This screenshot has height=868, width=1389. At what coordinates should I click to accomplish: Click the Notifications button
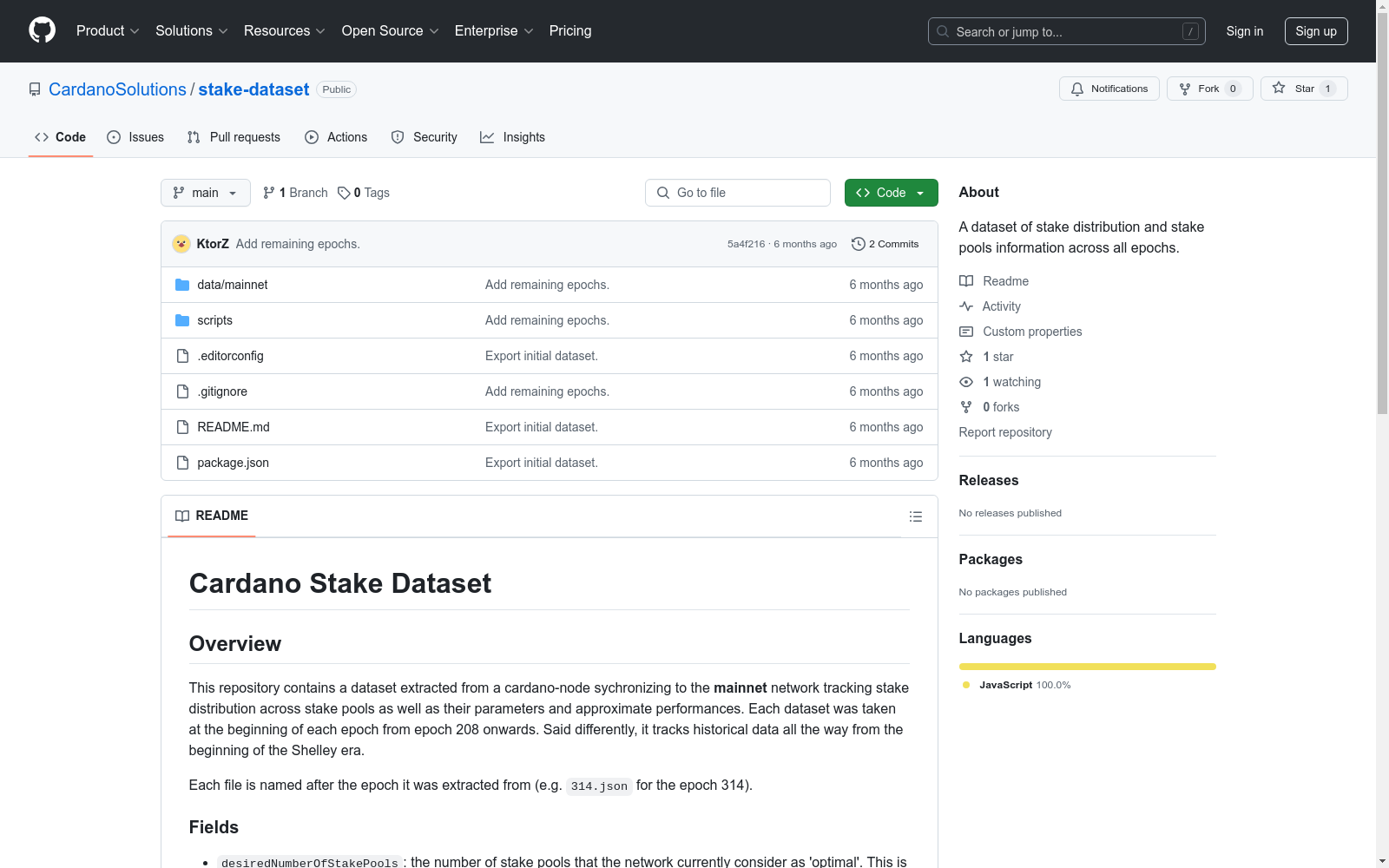[1109, 89]
